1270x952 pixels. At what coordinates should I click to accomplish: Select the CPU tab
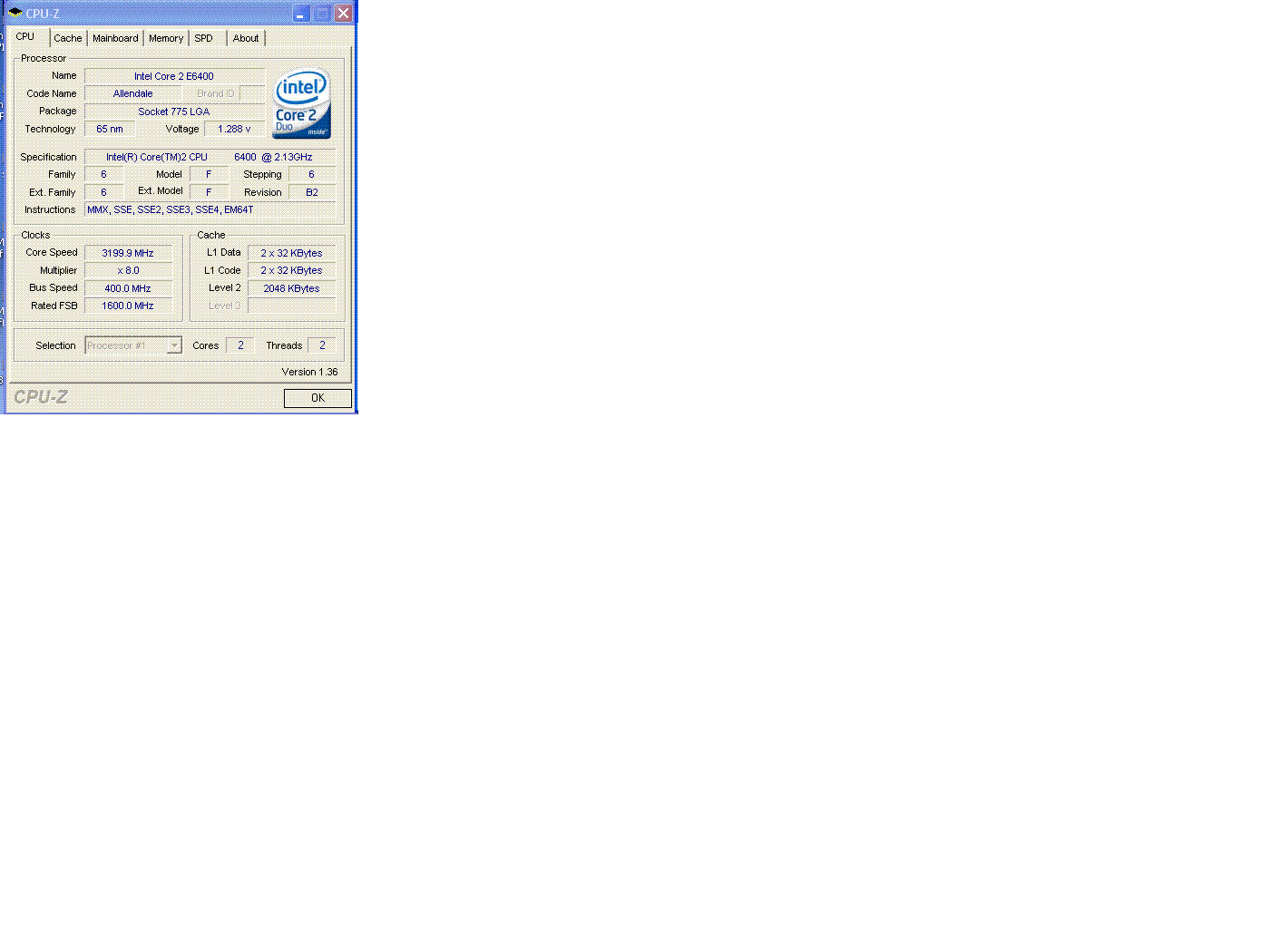tap(25, 36)
